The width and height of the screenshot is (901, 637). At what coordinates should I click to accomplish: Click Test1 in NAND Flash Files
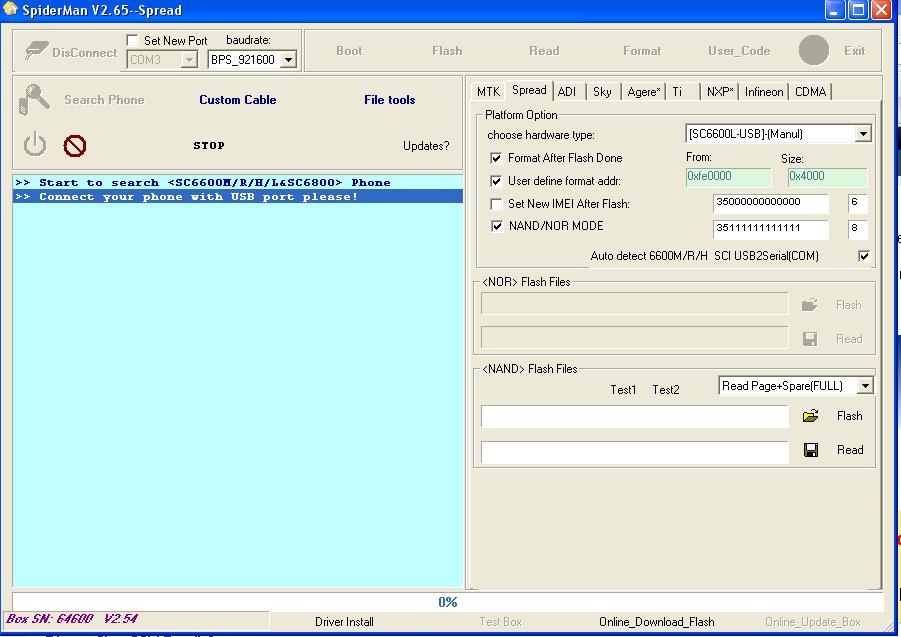[623, 389]
